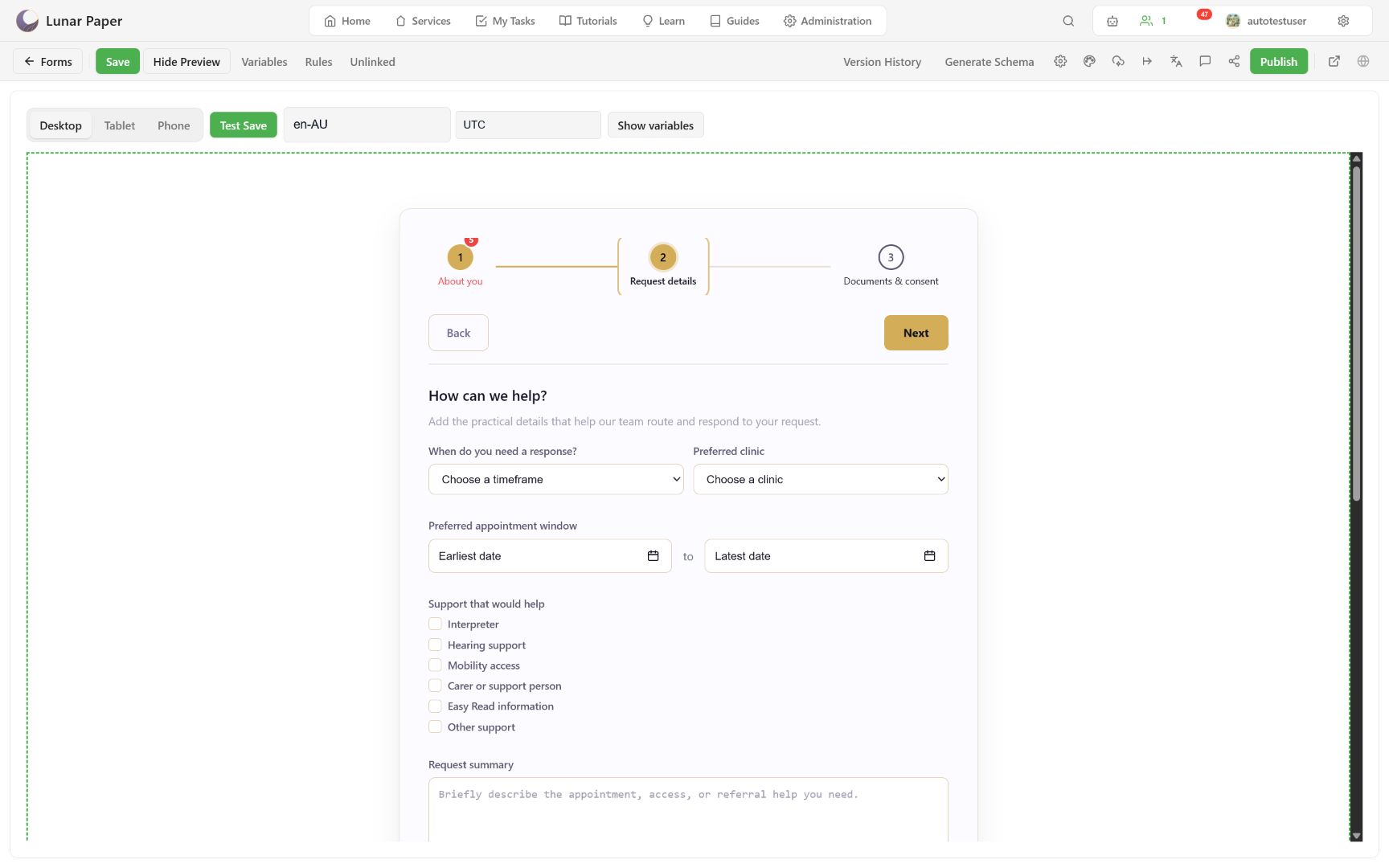Click the share nodes icon
This screenshot has width=1389, height=868.
click(x=1234, y=61)
